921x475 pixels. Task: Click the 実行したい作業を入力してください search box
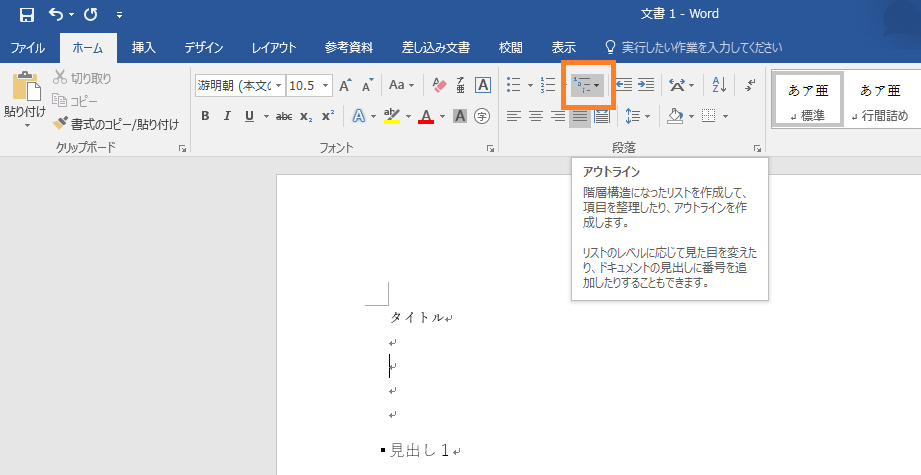click(694, 48)
